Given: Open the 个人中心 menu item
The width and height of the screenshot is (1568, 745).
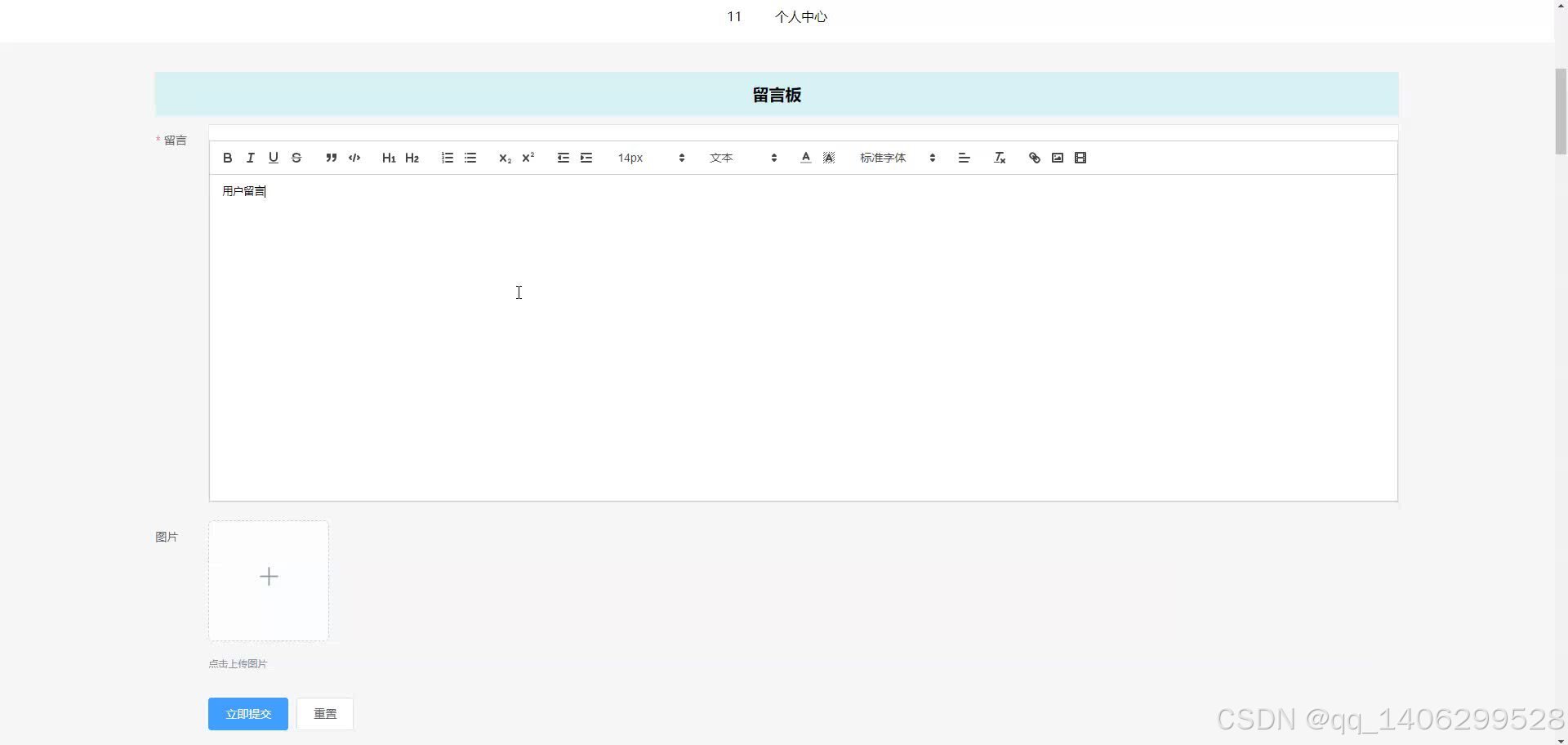Looking at the screenshot, I should pyautogui.click(x=801, y=17).
